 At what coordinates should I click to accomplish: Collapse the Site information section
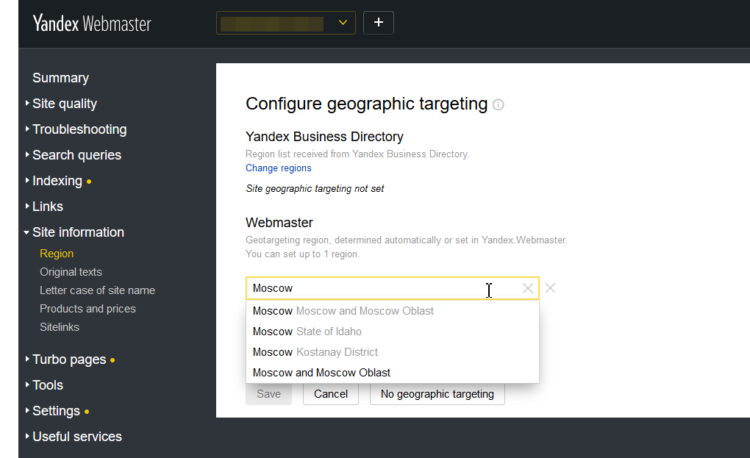[78, 232]
